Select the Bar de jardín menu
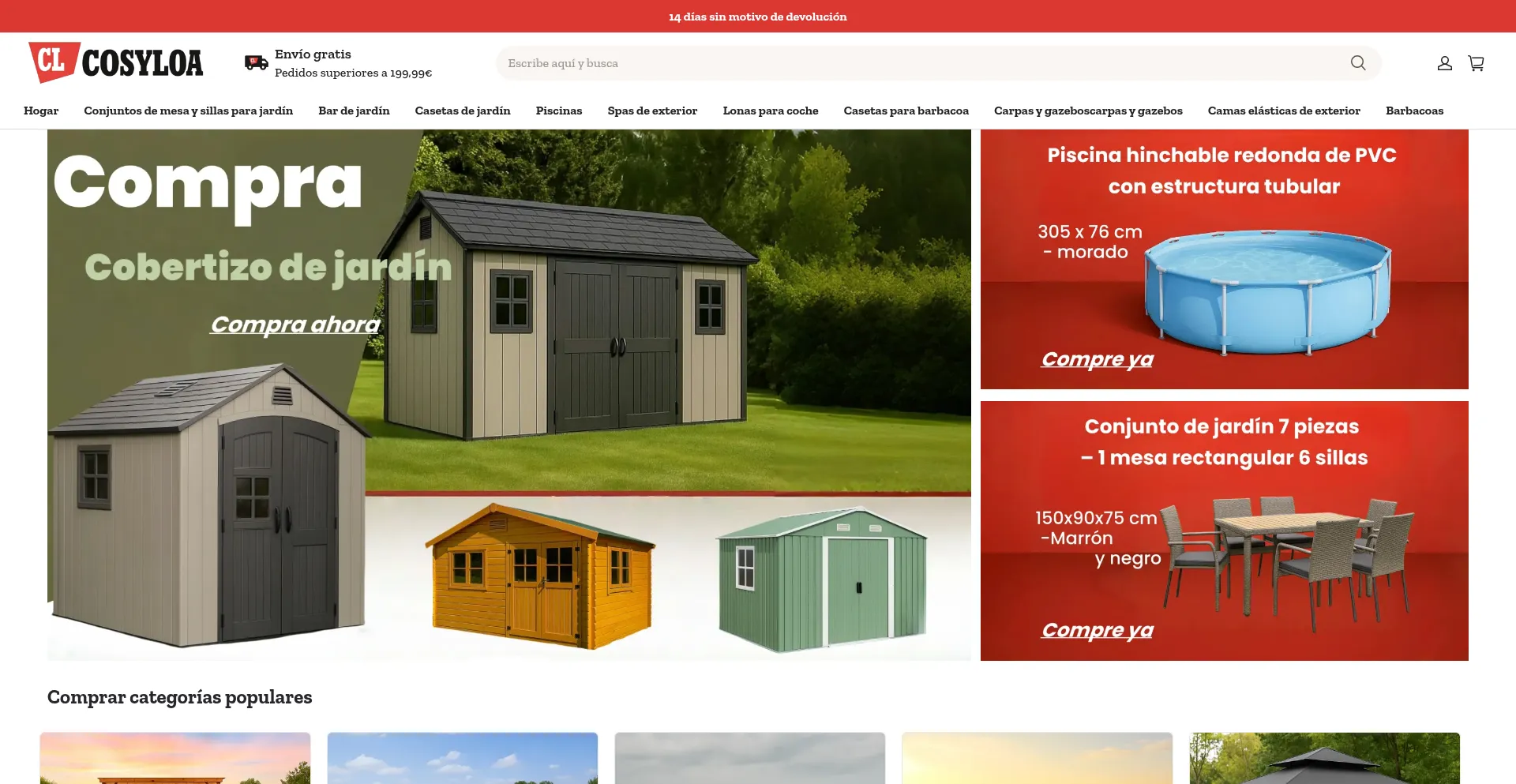1516x784 pixels. point(354,111)
